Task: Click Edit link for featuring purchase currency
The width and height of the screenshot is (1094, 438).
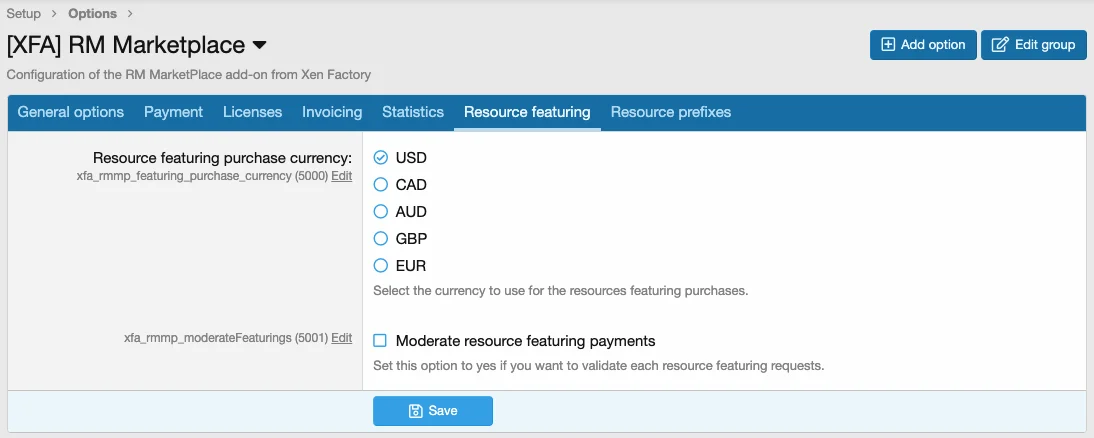Action: pos(342,176)
